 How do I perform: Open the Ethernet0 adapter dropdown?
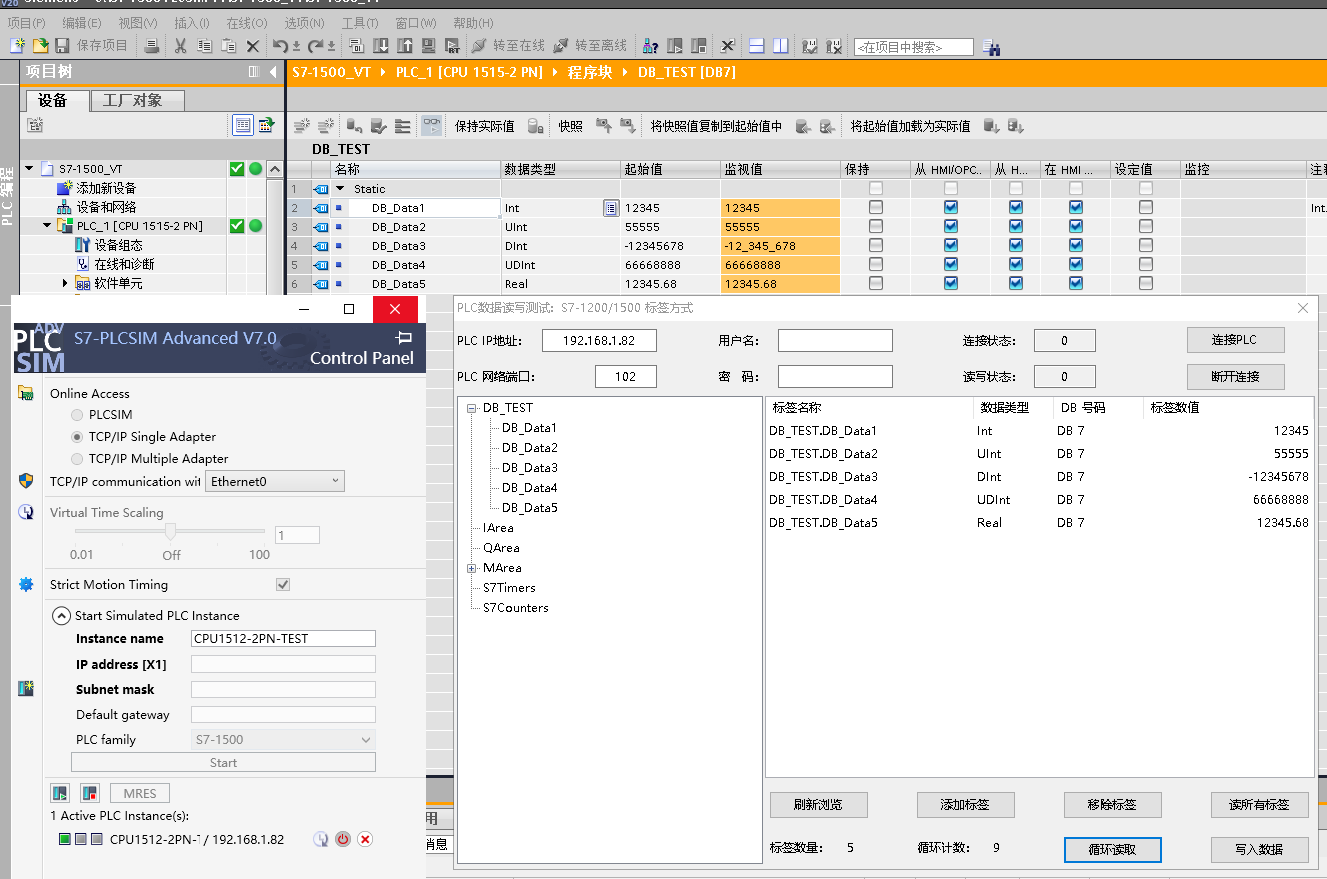[x=275, y=482]
